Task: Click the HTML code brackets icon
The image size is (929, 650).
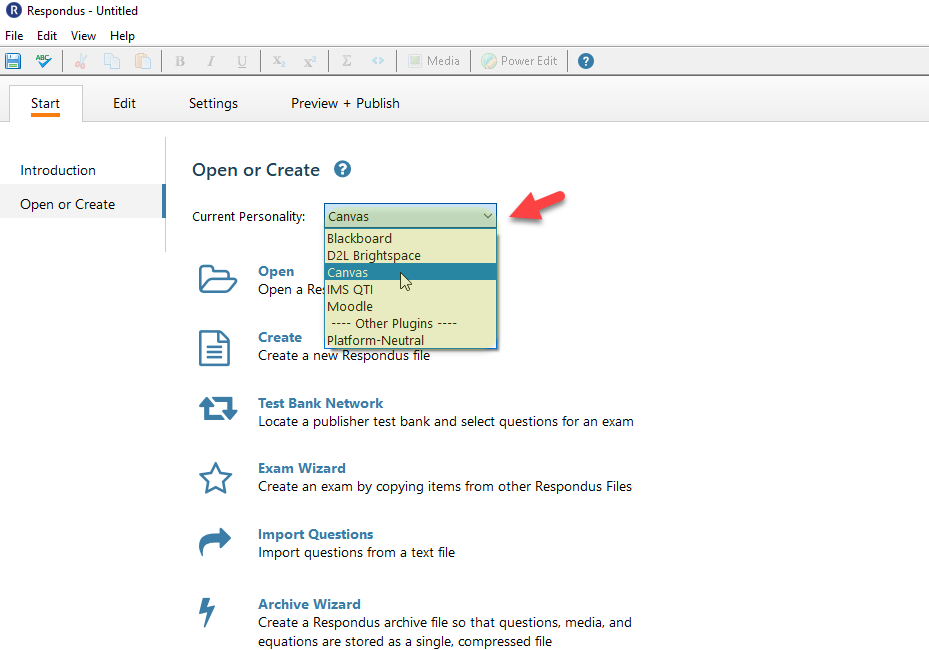Action: tap(378, 61)
